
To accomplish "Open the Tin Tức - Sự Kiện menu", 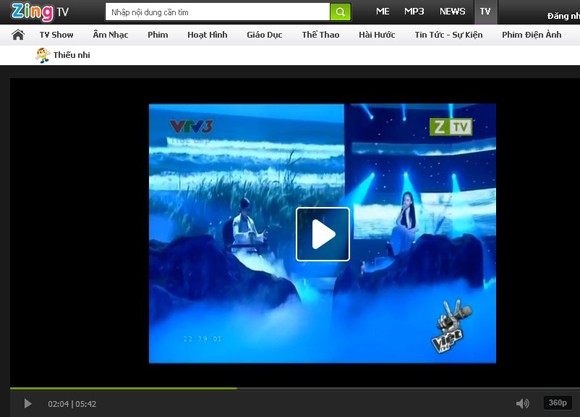I will tap(449, 35).
